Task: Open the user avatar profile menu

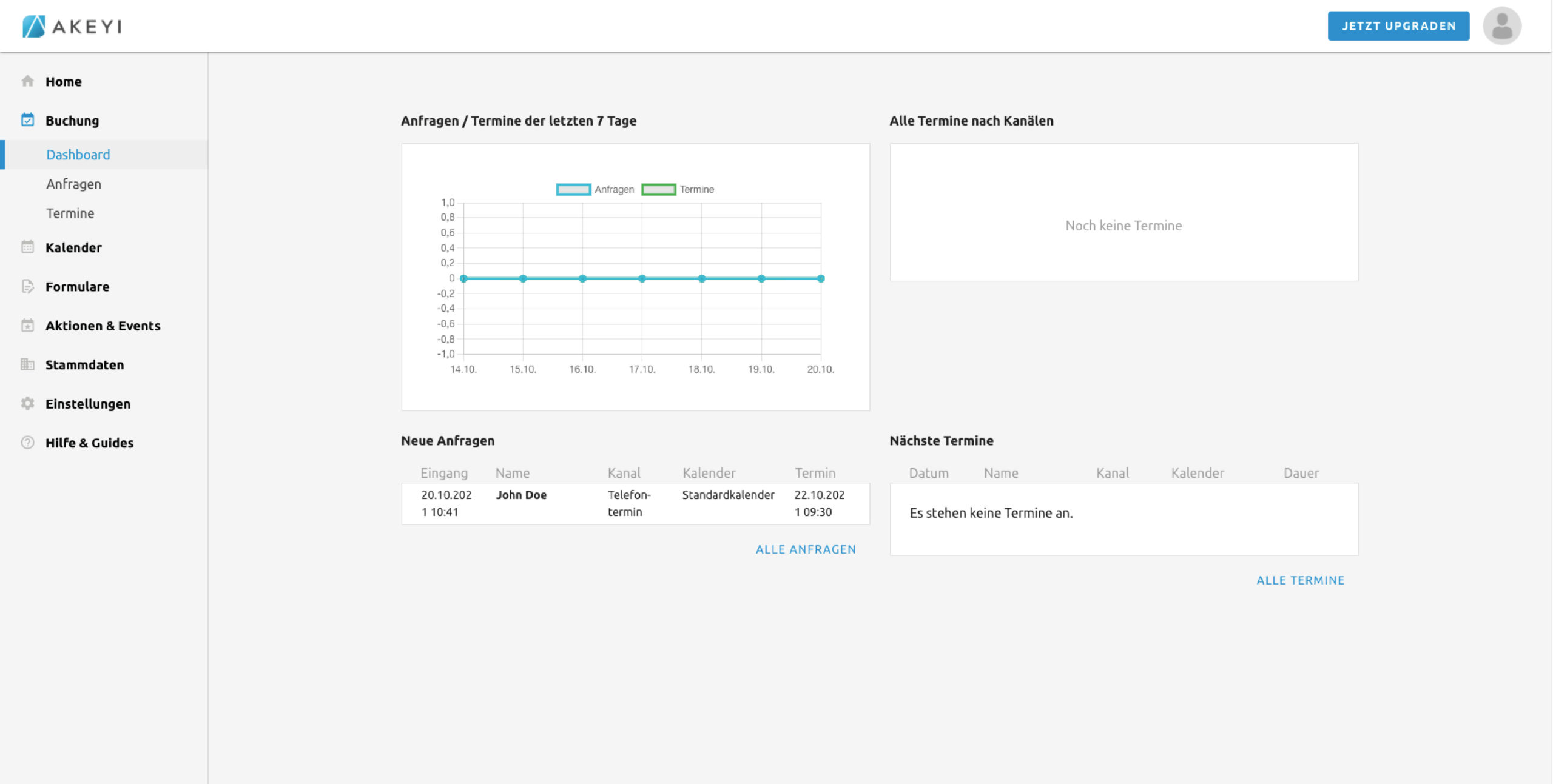Action: 1501,26
